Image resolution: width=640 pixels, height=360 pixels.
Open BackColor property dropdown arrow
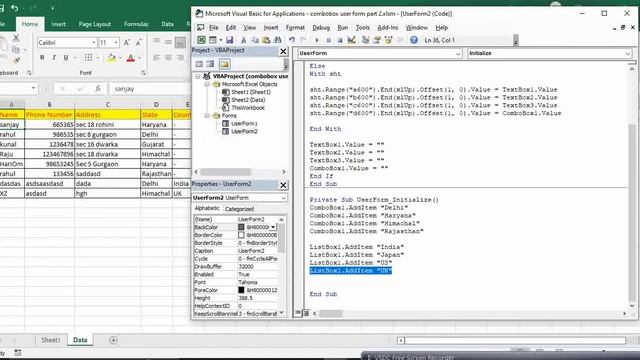[273, 227]
